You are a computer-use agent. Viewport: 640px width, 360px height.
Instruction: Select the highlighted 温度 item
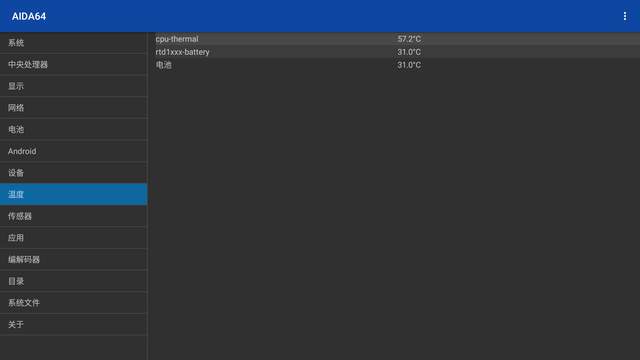(x=73, y=194)
